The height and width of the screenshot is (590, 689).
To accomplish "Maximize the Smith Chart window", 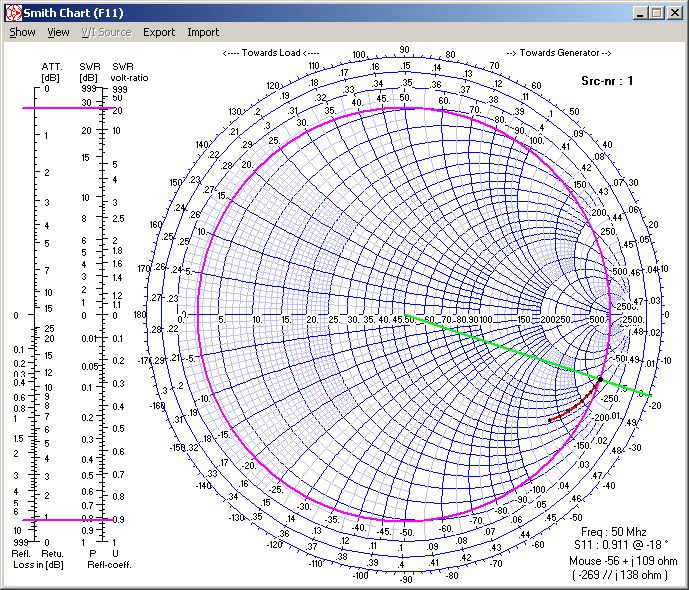I will coord(656,12).
